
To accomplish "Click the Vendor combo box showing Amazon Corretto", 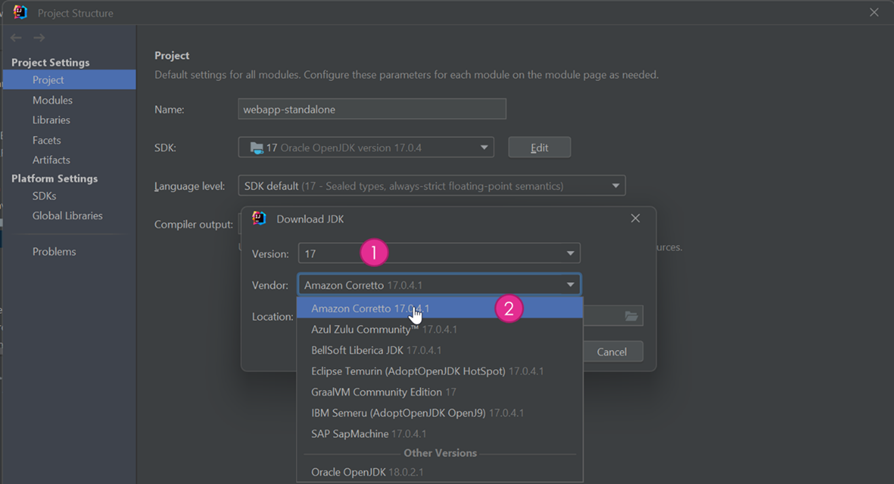I will click(x=439, y=284).
